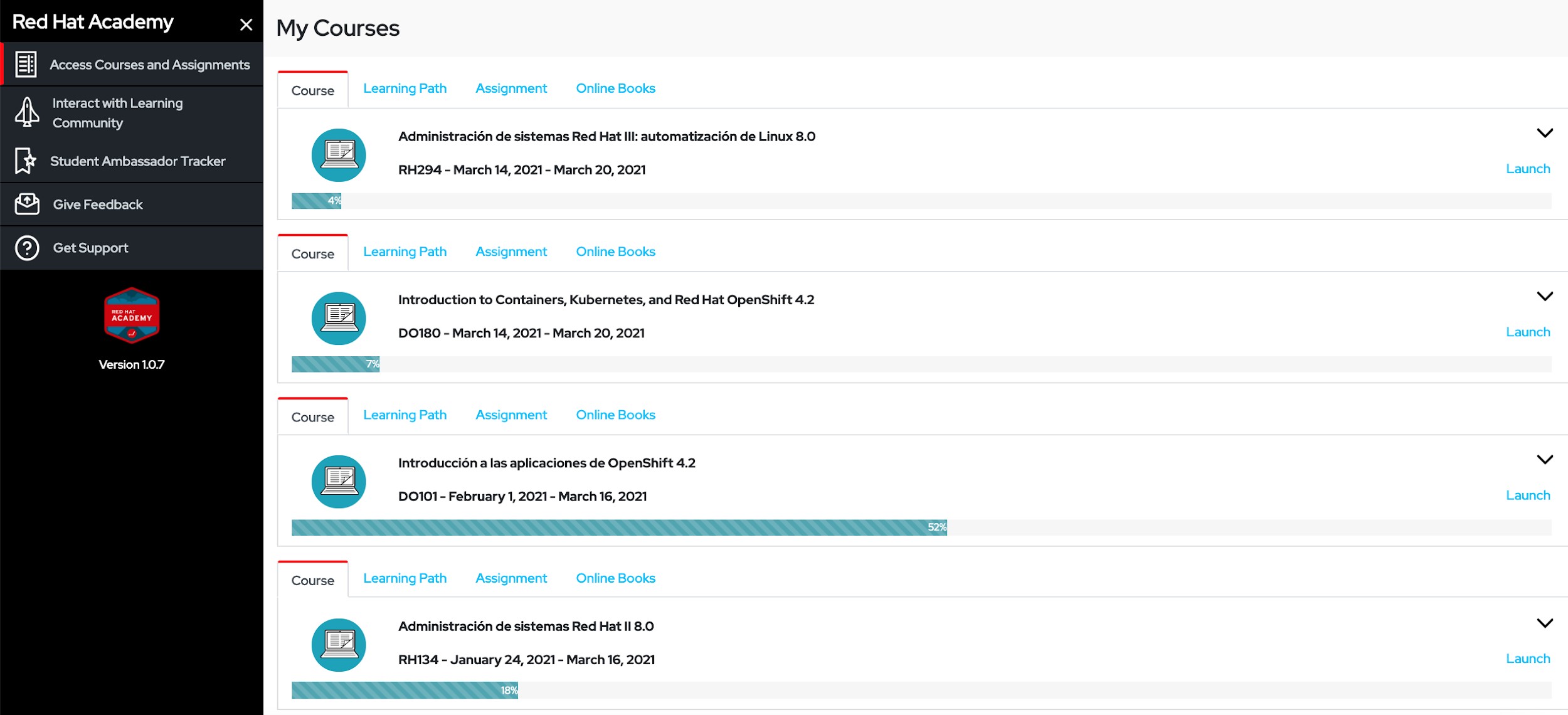Click title 'Introduction to Containers, Kubernetes, and Red Hat OpenShift 4.2'

[606, 300]
